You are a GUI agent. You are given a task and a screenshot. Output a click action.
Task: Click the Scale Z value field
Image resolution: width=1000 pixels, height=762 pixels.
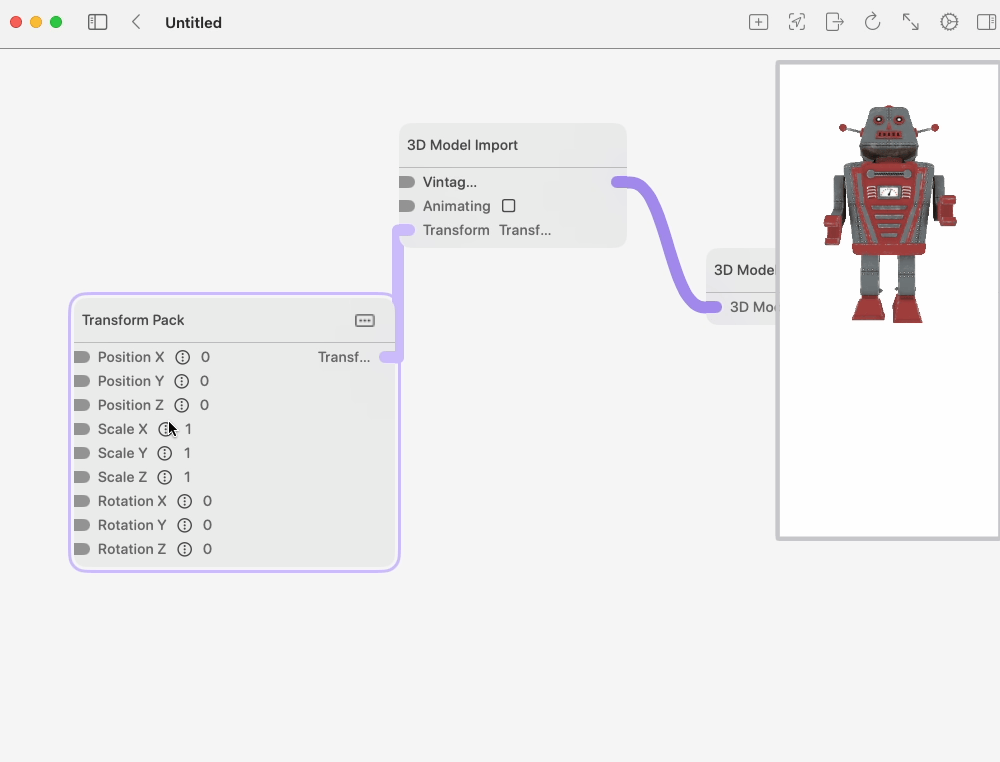(x=187, y=477)
